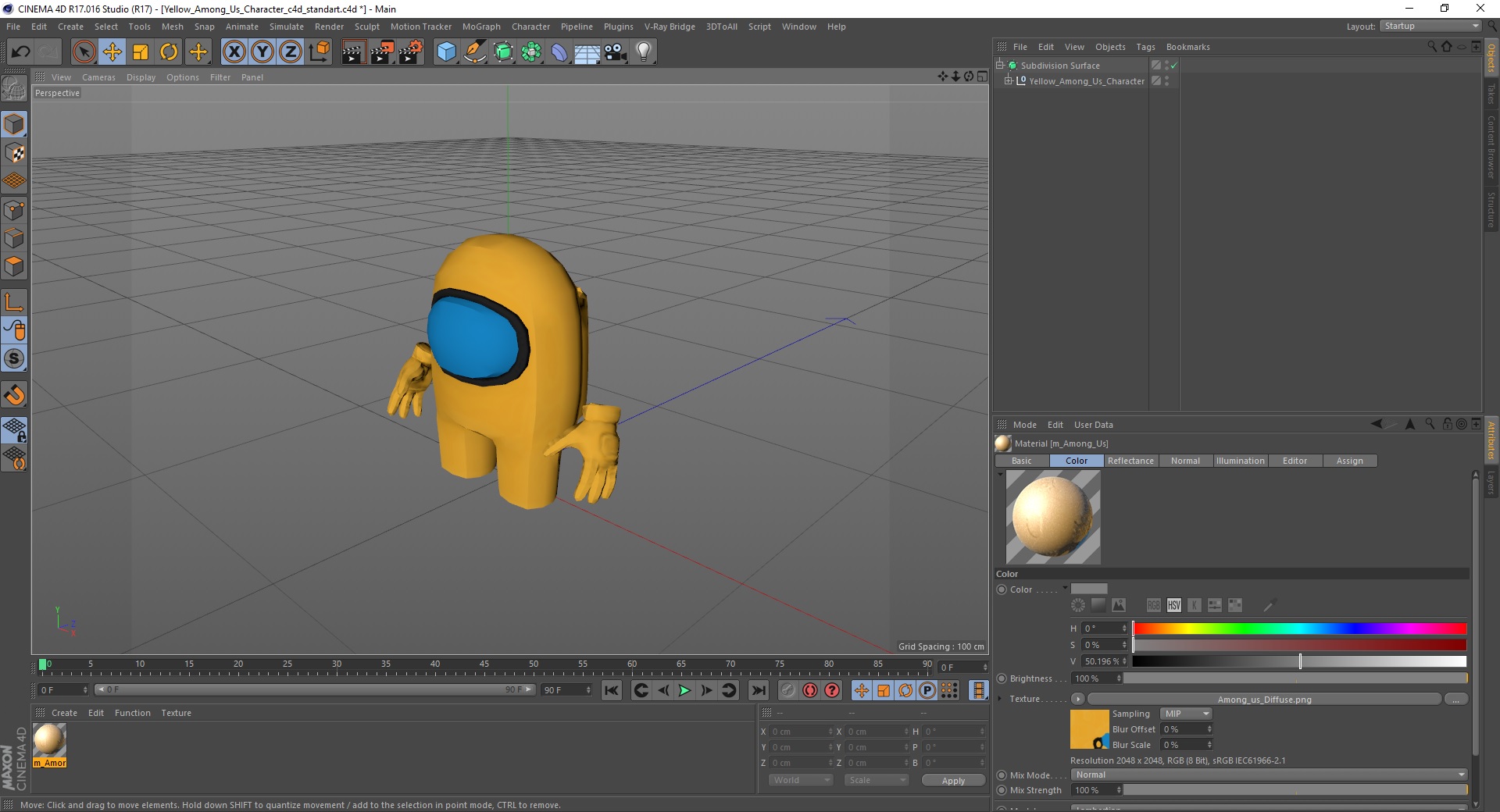Add a Light object
The image size is (1500, 812).
644,52
